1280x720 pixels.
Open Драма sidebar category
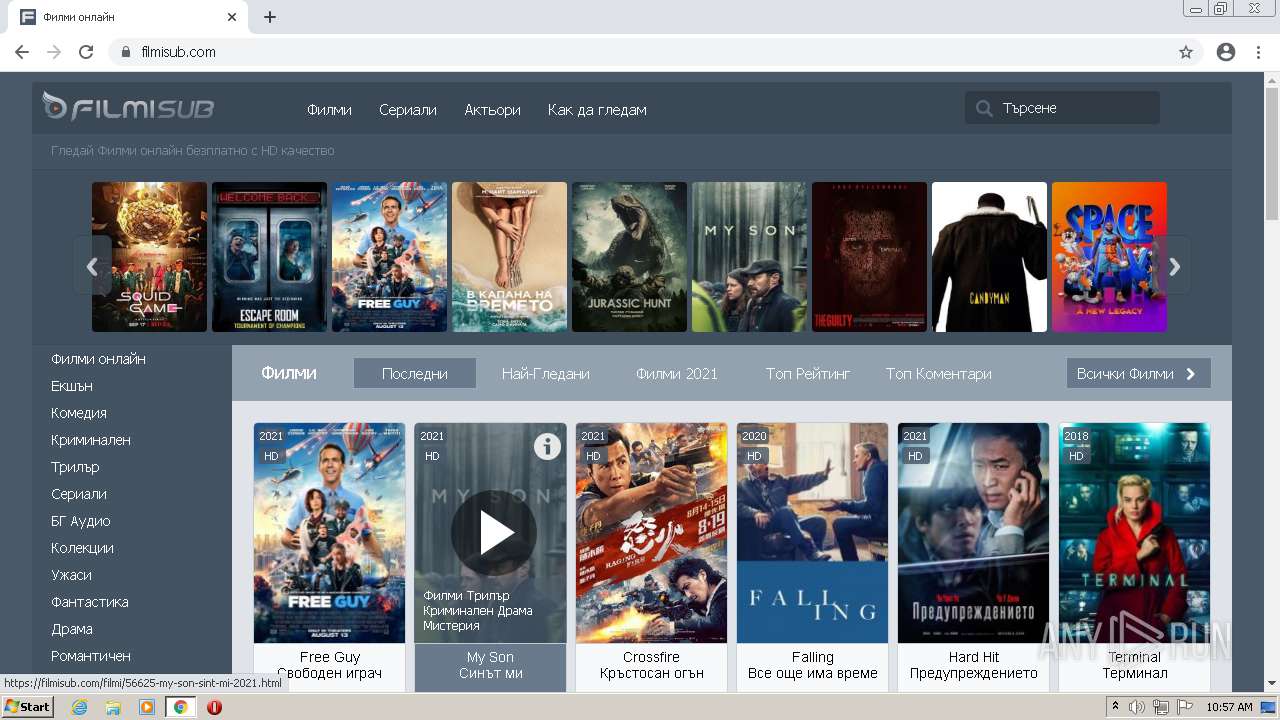(x=72, y=629)
